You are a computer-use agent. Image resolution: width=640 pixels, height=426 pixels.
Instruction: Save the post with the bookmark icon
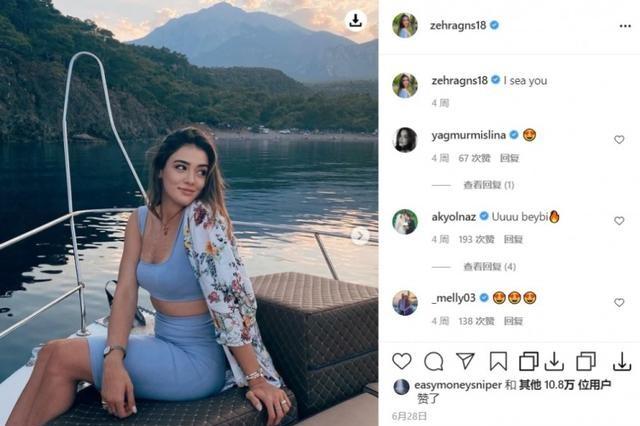click(x=498, y=361)
